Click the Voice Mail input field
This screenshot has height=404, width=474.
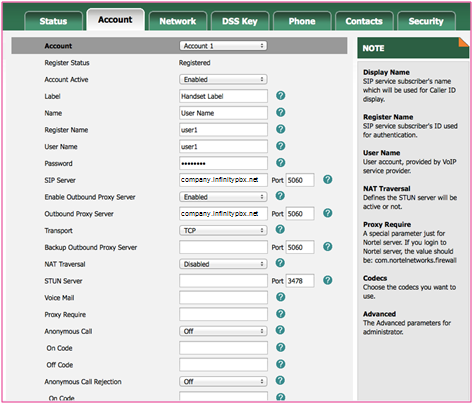tap(223, 298)
